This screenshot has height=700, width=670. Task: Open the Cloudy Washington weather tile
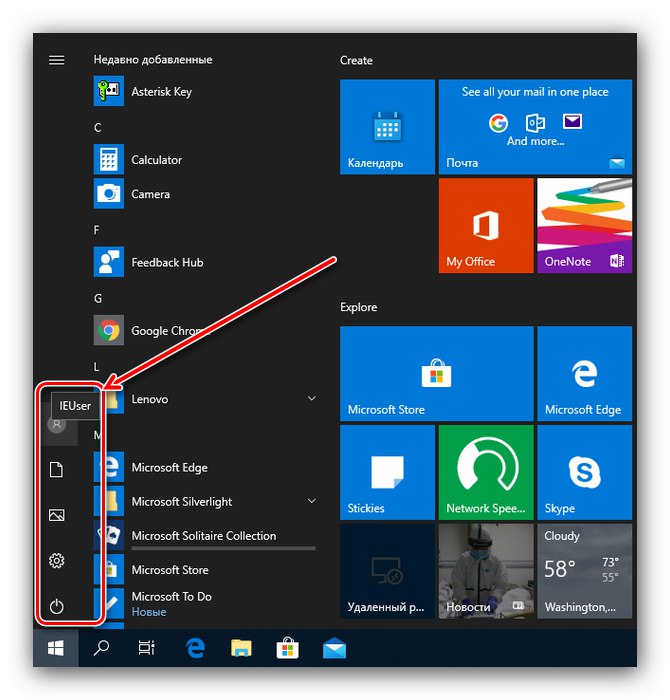point(584,571)
